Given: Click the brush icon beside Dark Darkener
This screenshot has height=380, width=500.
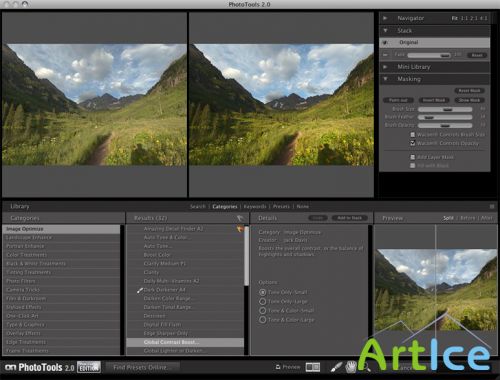Looking at the screenshot, I should [140, 290].
